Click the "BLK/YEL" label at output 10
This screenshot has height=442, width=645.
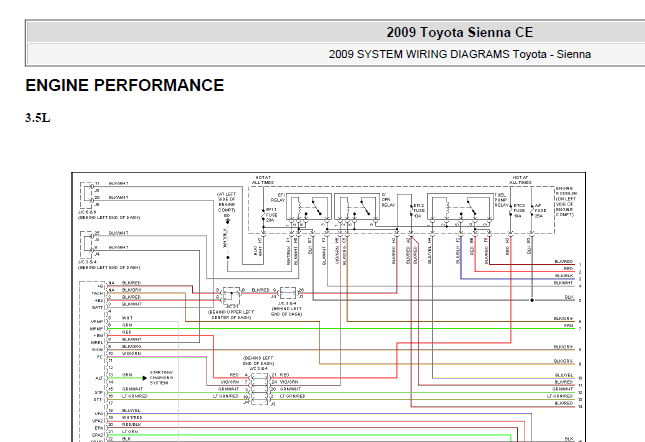(564, 375)
